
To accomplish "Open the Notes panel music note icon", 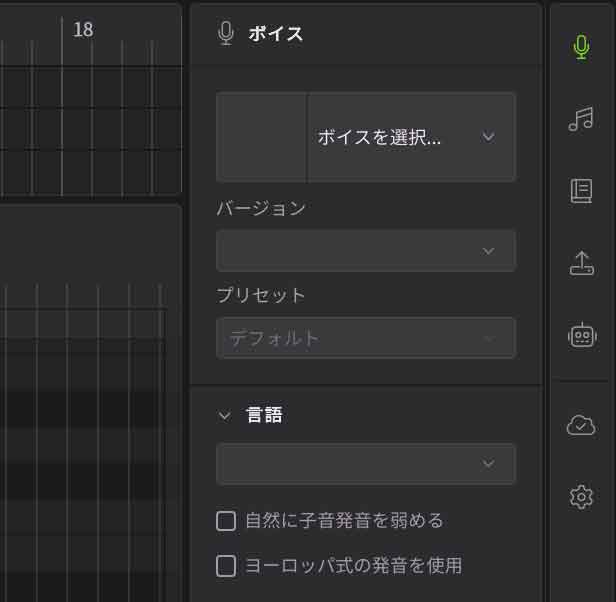I will (581, 120).
